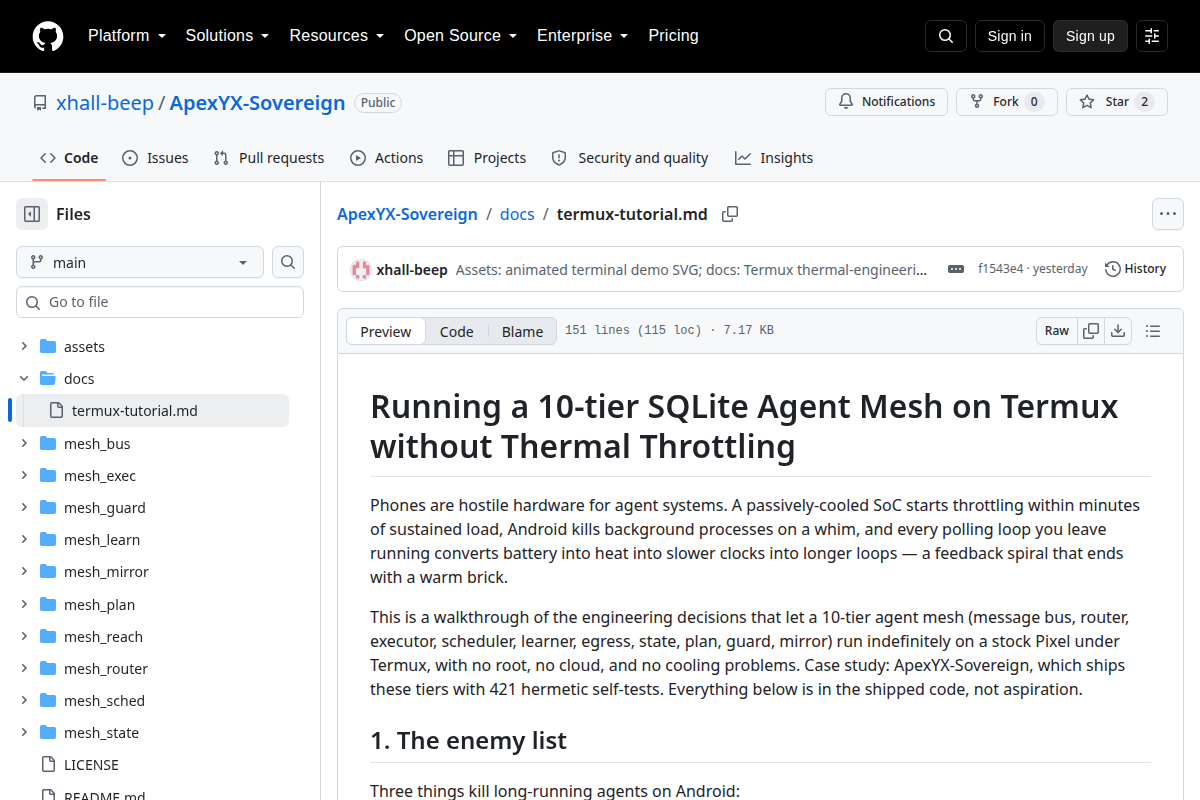Switch to Code view
Image resolution: width=1200 pixels, height=800 pixels.
457,332
